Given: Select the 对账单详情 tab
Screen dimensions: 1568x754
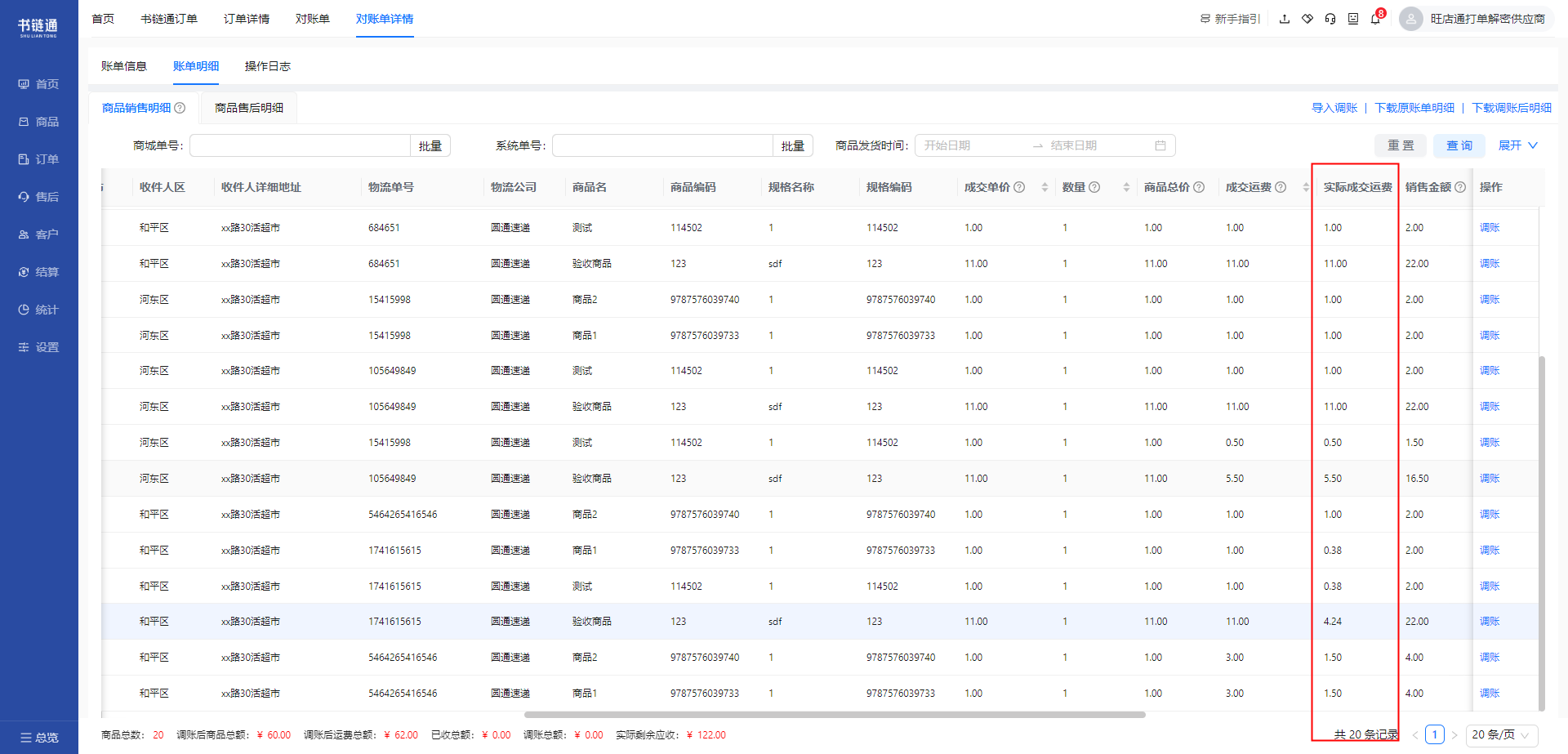Looking at the screenshot, I should [x=385, y=19].
